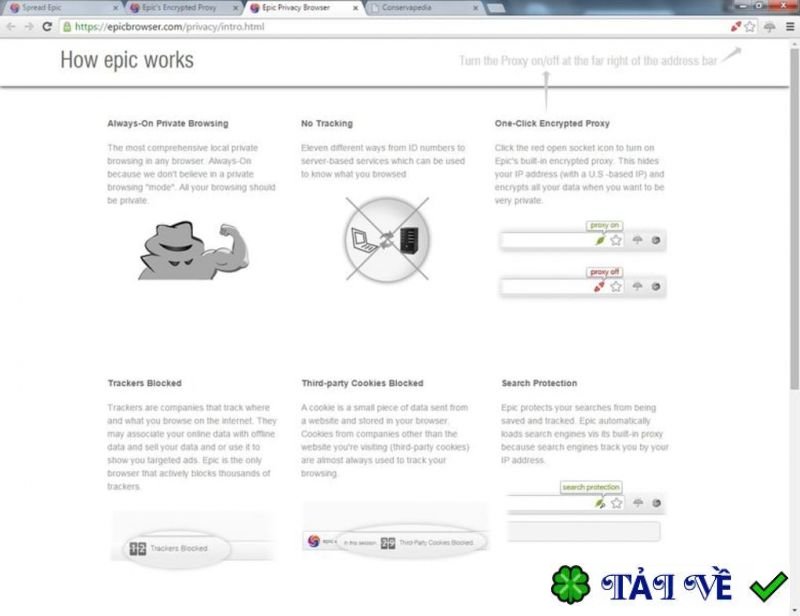Click the lower-left 'Trackers Blocked' section heading
This screenshot has width=800, height=616.
(144, 383)
